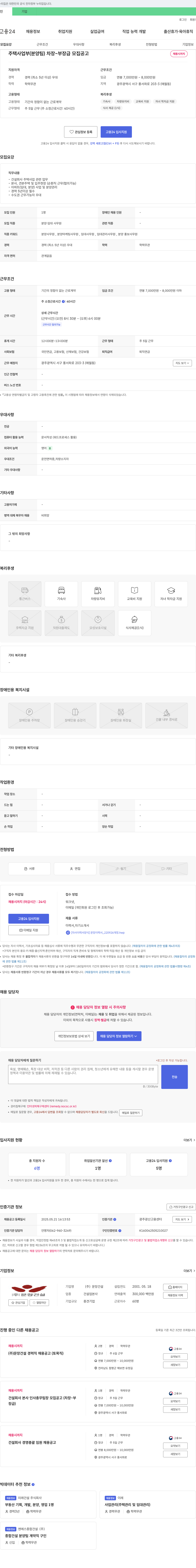Select 면접 screening step
196x1568 pixels.
pos(75,869)
